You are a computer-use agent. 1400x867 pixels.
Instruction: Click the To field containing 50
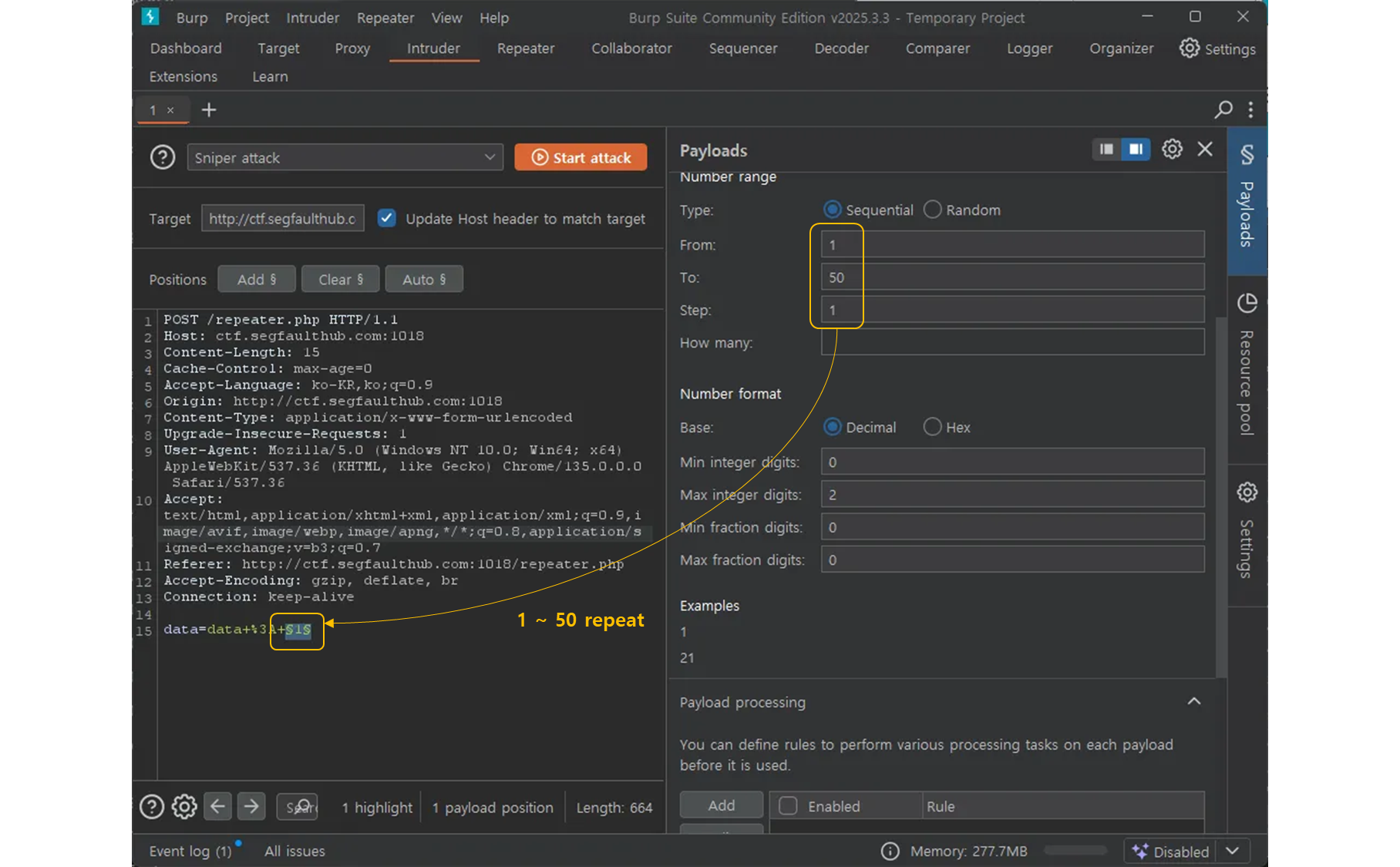tap(1011, 277)
